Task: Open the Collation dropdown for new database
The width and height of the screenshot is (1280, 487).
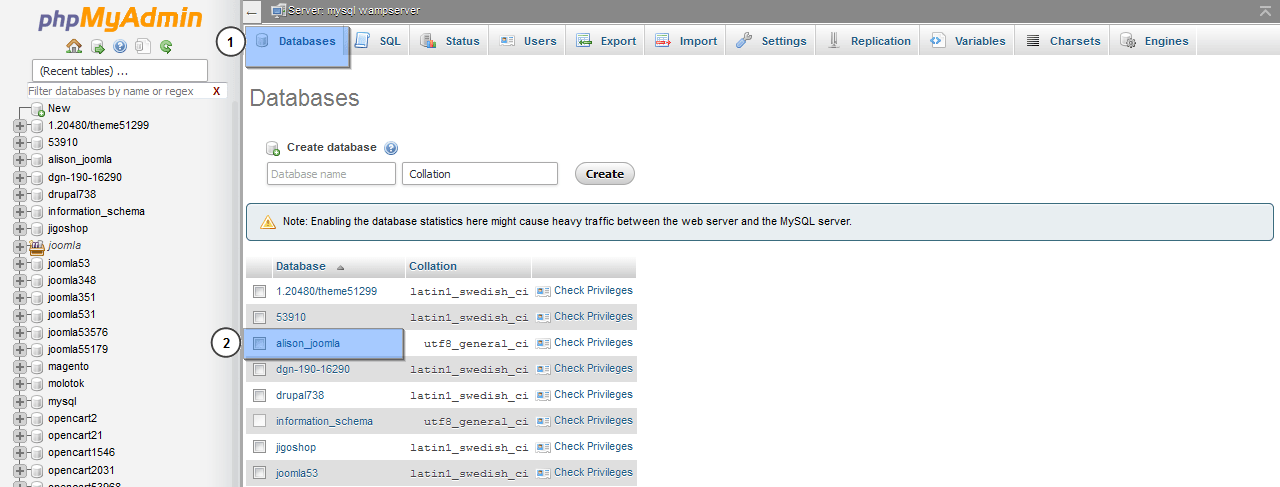Action: [480, 174]
